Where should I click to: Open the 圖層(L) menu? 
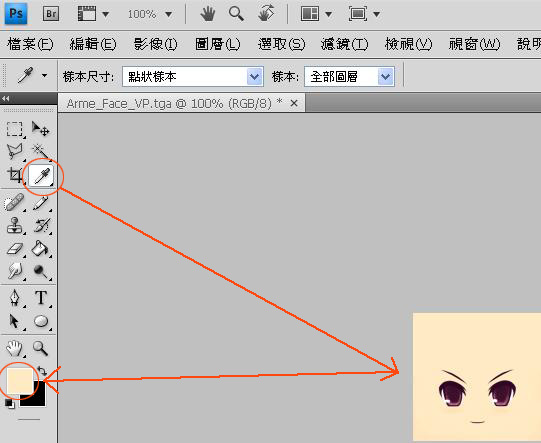click(217, 44)
